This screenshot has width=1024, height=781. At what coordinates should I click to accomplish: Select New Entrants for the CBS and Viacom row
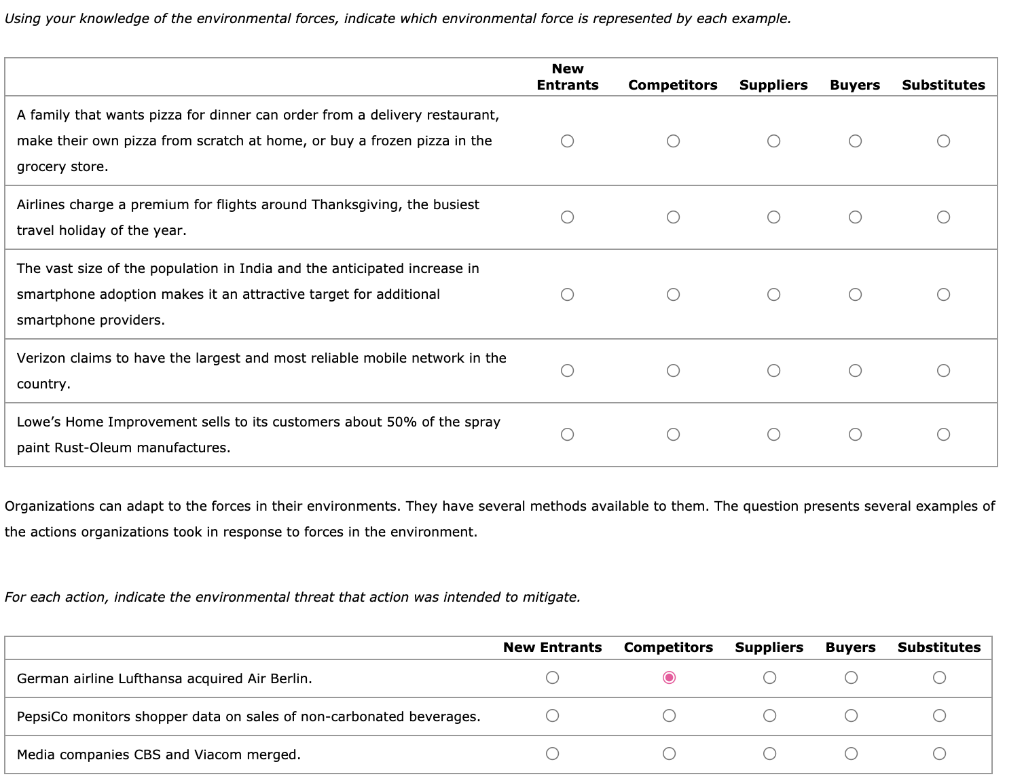tap(554, 755)
